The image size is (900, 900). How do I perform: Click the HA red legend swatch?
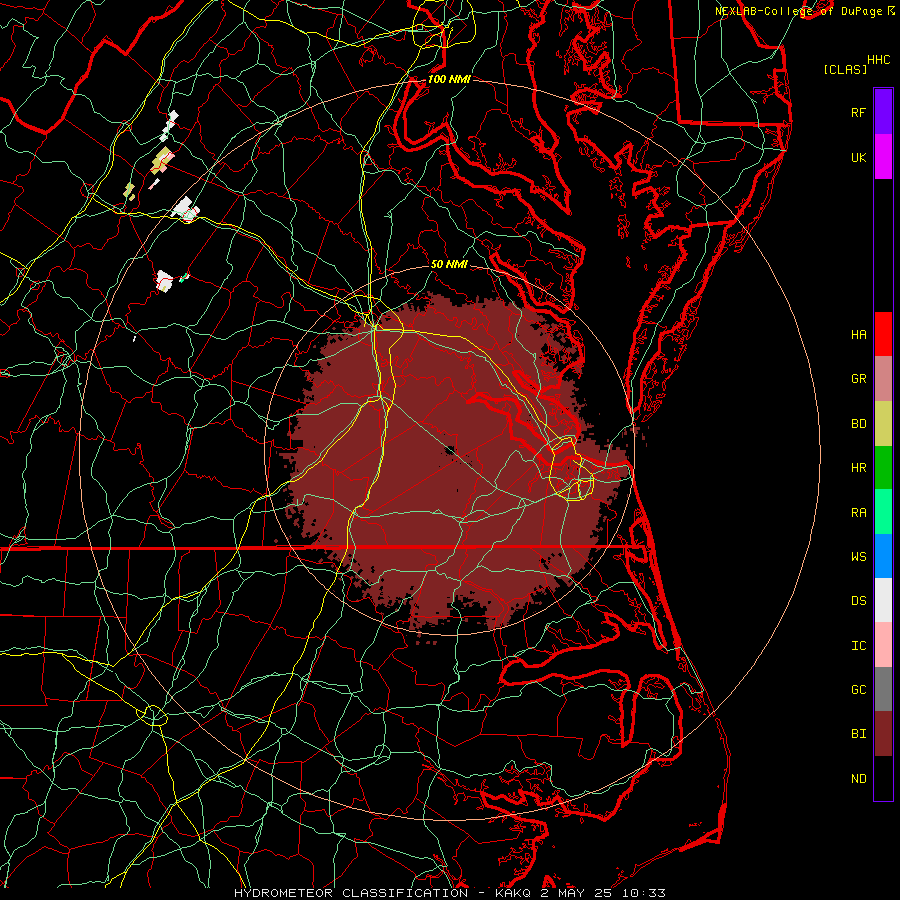(x=883, y=334)
